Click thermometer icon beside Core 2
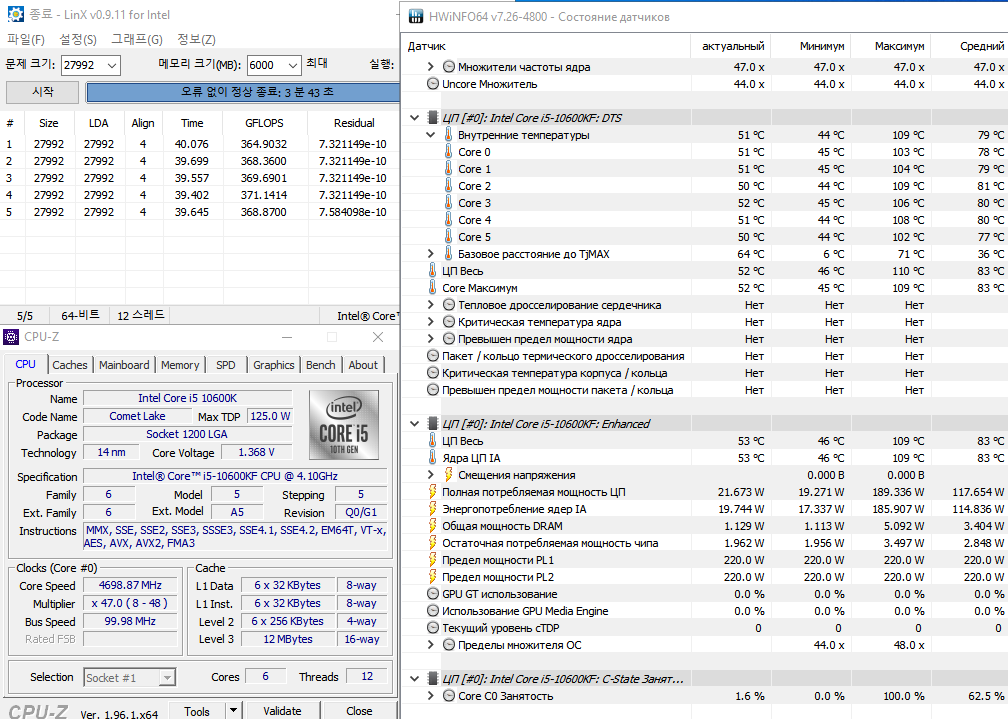 [x=449, y=186]
